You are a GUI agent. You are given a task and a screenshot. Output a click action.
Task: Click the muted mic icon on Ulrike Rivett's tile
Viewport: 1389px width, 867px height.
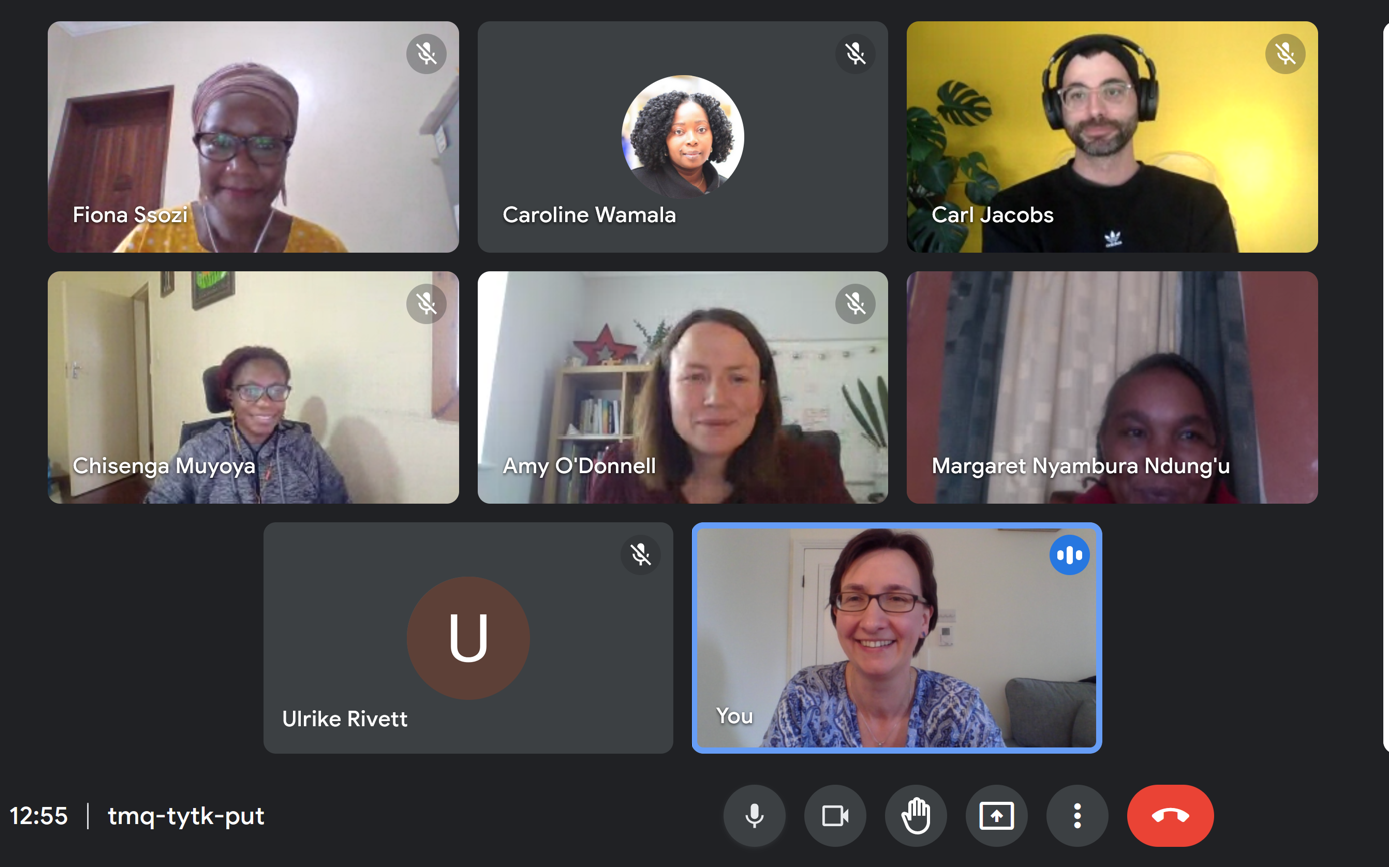[641, 555]
